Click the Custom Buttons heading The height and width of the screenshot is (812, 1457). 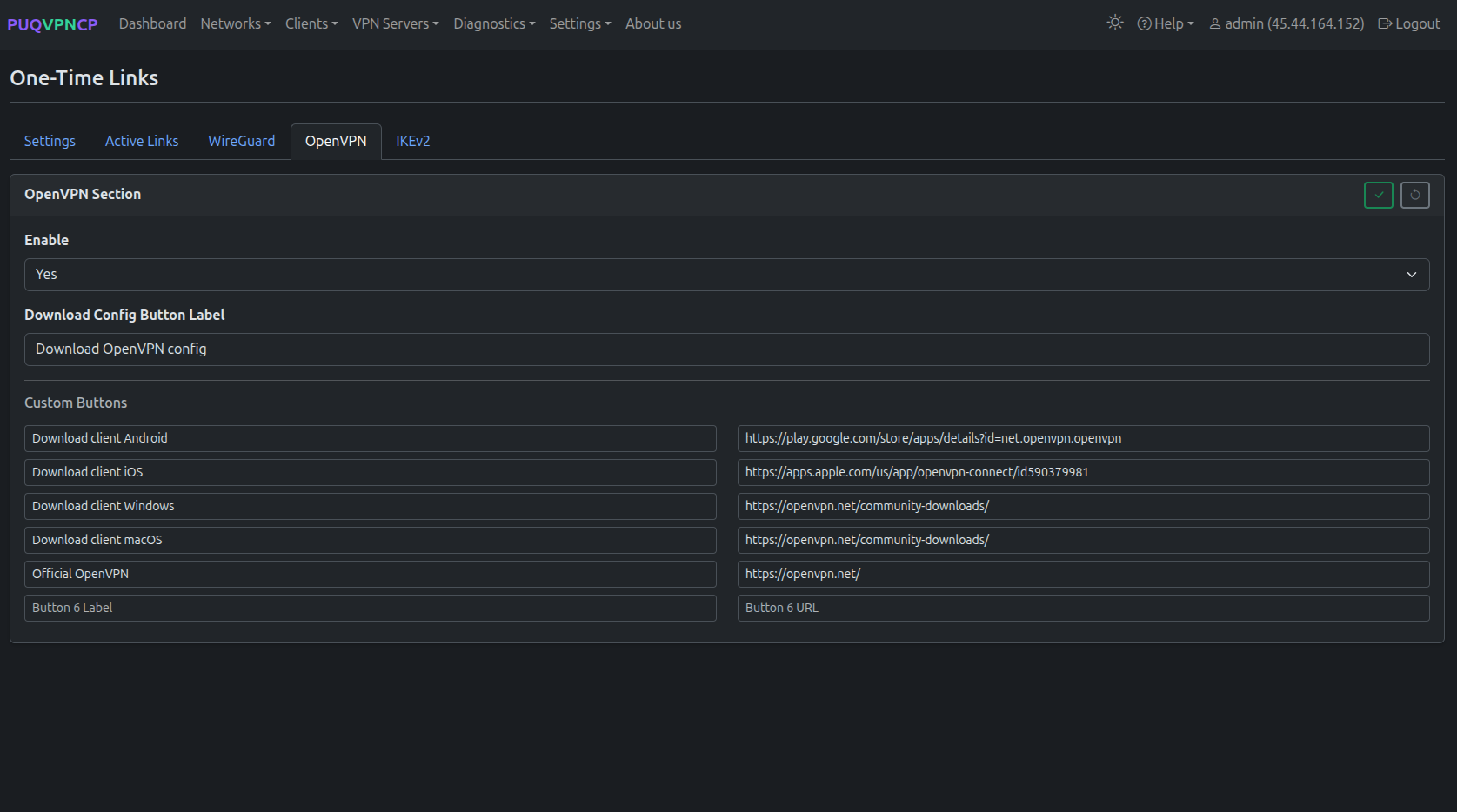[76, 403]
